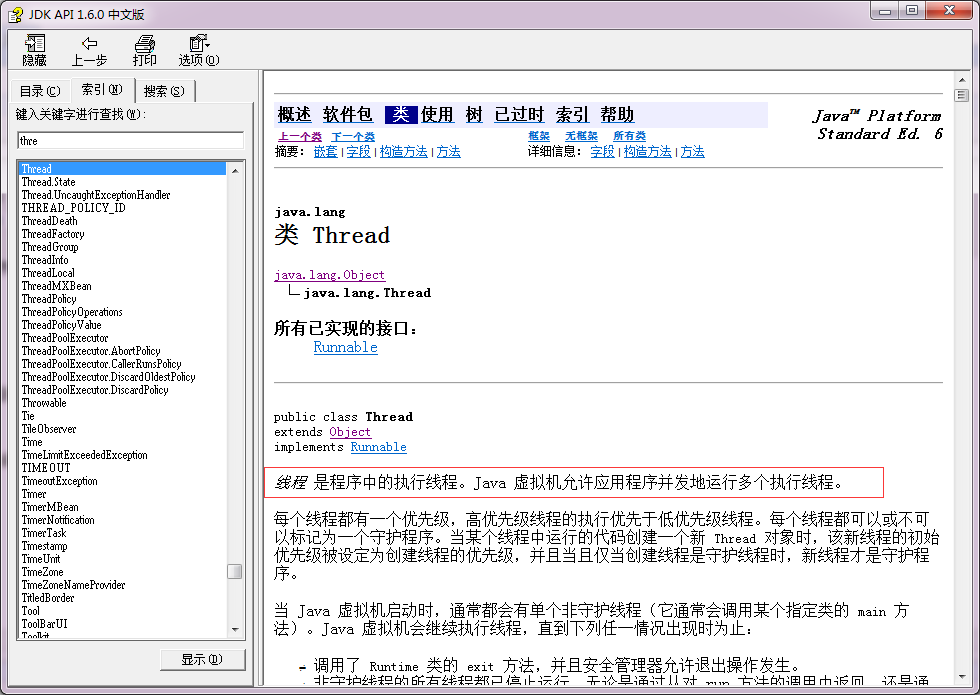Open the 帮助 (Help) navigation link

click(617, 115)
